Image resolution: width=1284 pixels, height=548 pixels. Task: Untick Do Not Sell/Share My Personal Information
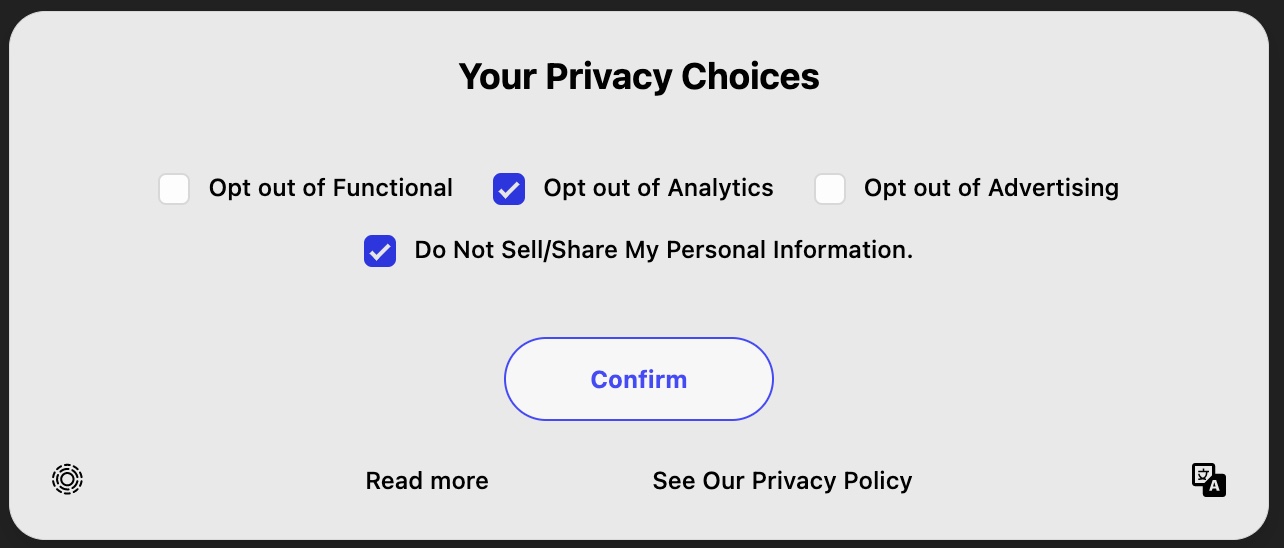click(x=380, y=251)
